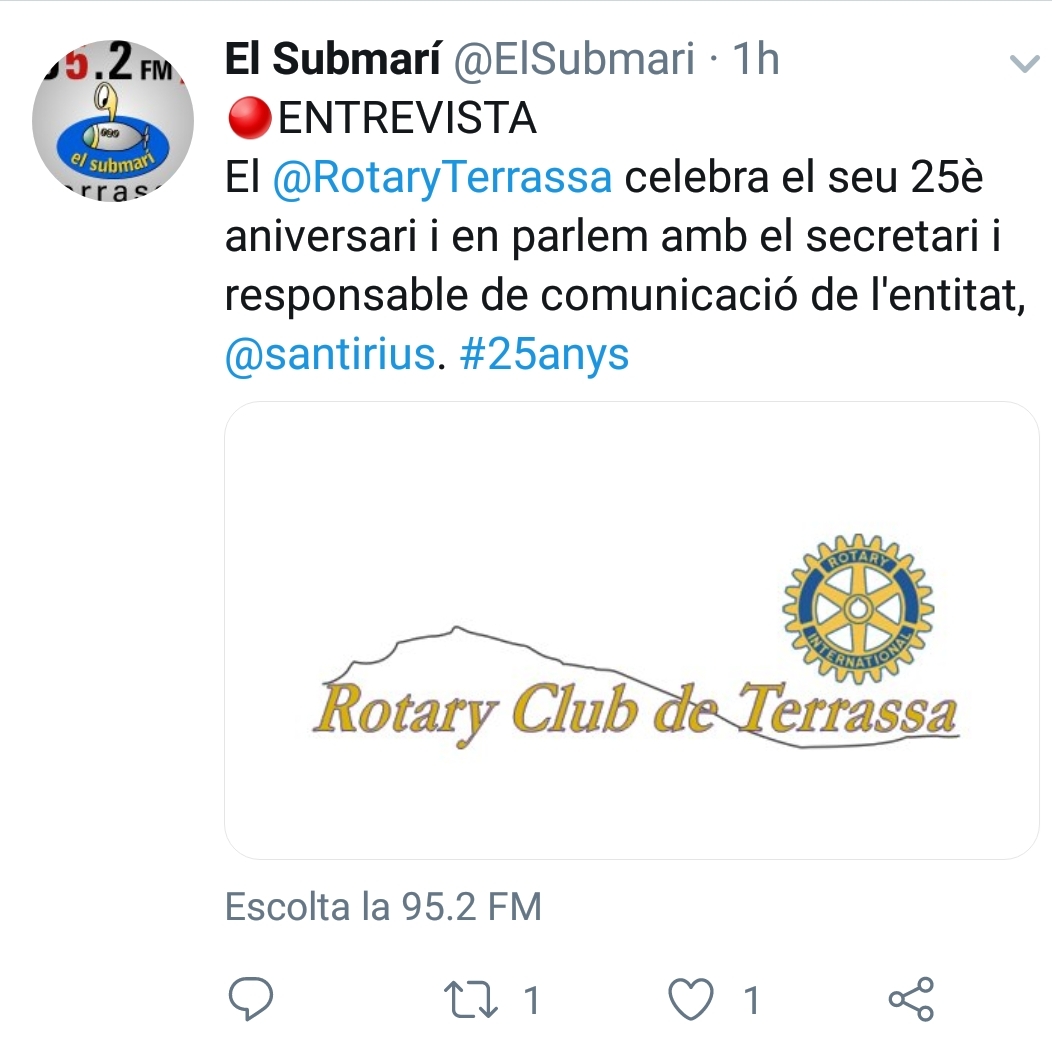Browse the #25anys hashtag
The height and width of the screenshot is (1054, 1052).
[x=544, y=354]
